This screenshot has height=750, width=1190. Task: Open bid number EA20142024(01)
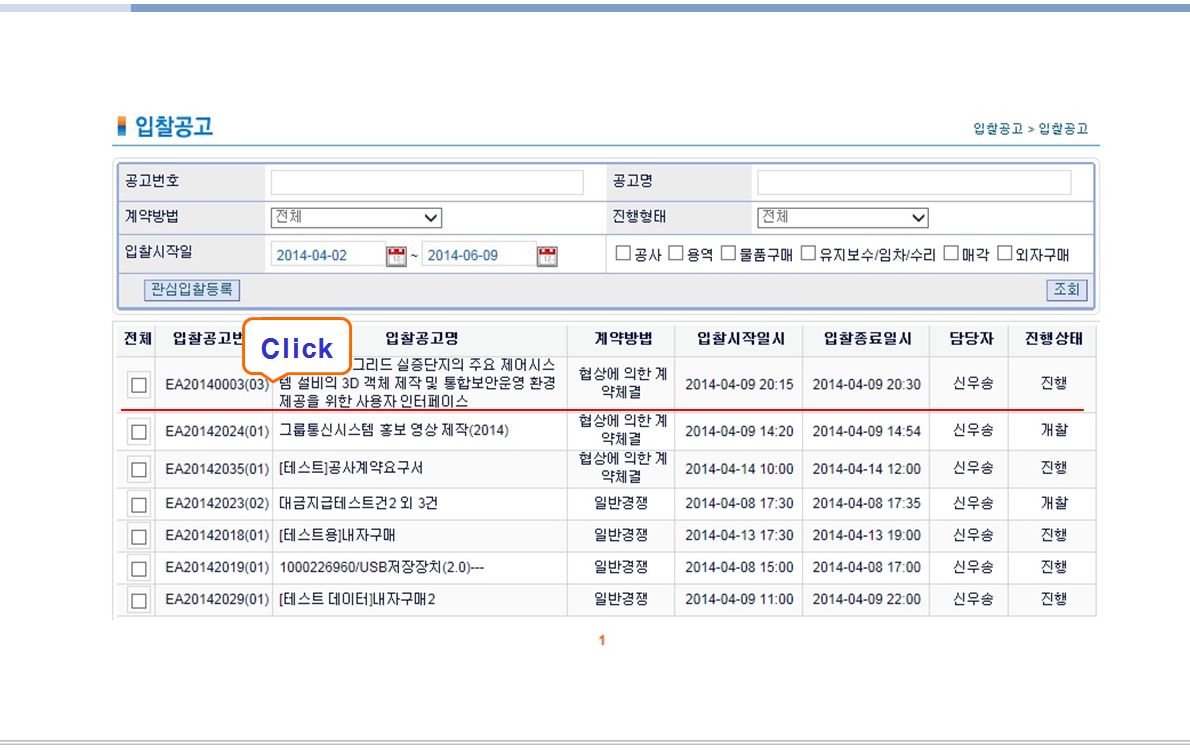(217, 431)
